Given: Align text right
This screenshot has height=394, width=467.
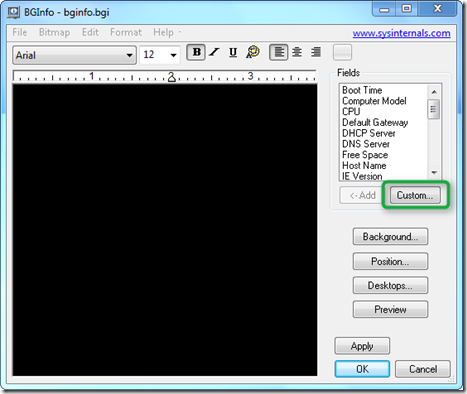Looking at the screenshot, I should [x=316, y=52].
